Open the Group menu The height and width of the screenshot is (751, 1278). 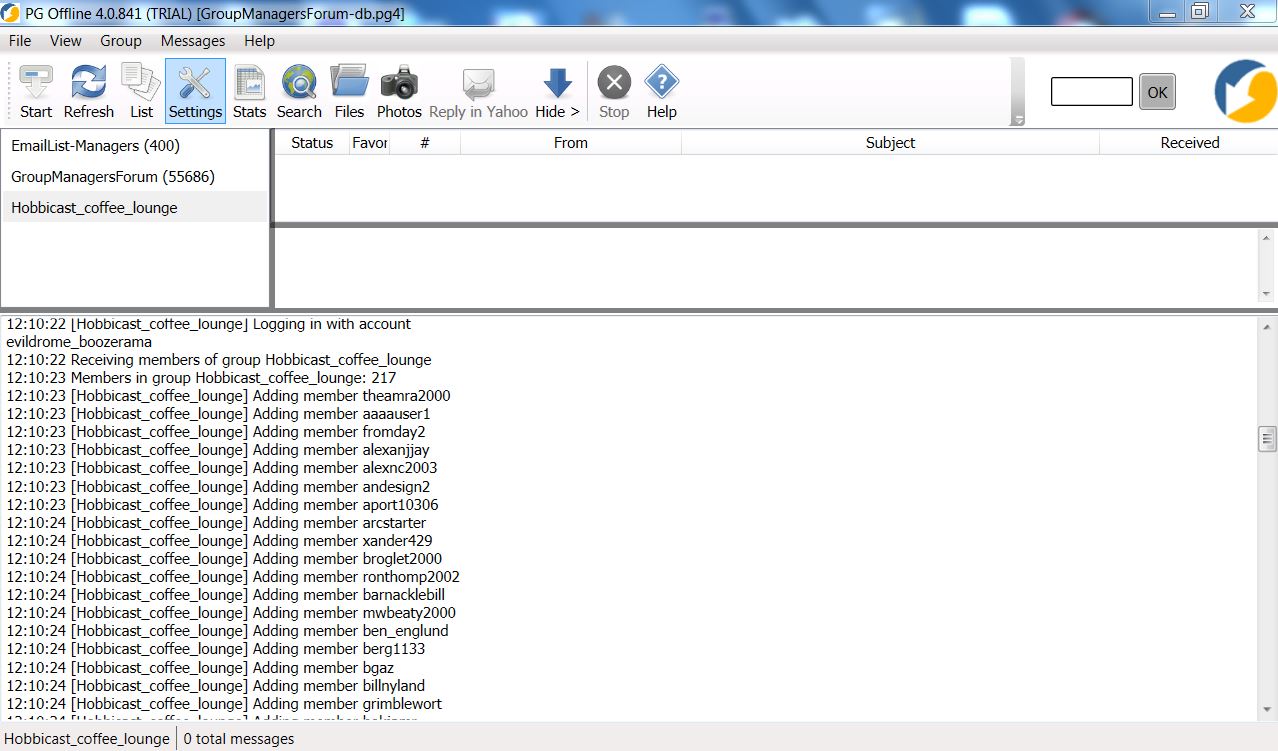pyautogui.click(x=121, y=41)
